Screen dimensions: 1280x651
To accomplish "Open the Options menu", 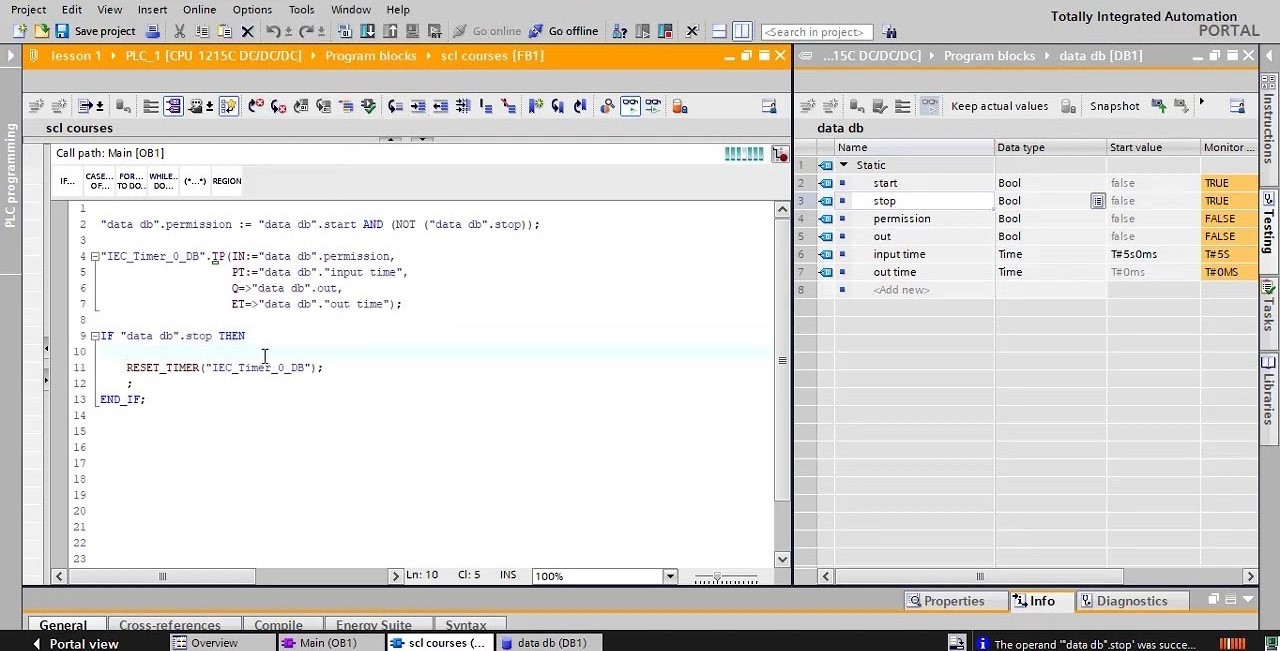I will pyautogui.click(x=252, y=9).
